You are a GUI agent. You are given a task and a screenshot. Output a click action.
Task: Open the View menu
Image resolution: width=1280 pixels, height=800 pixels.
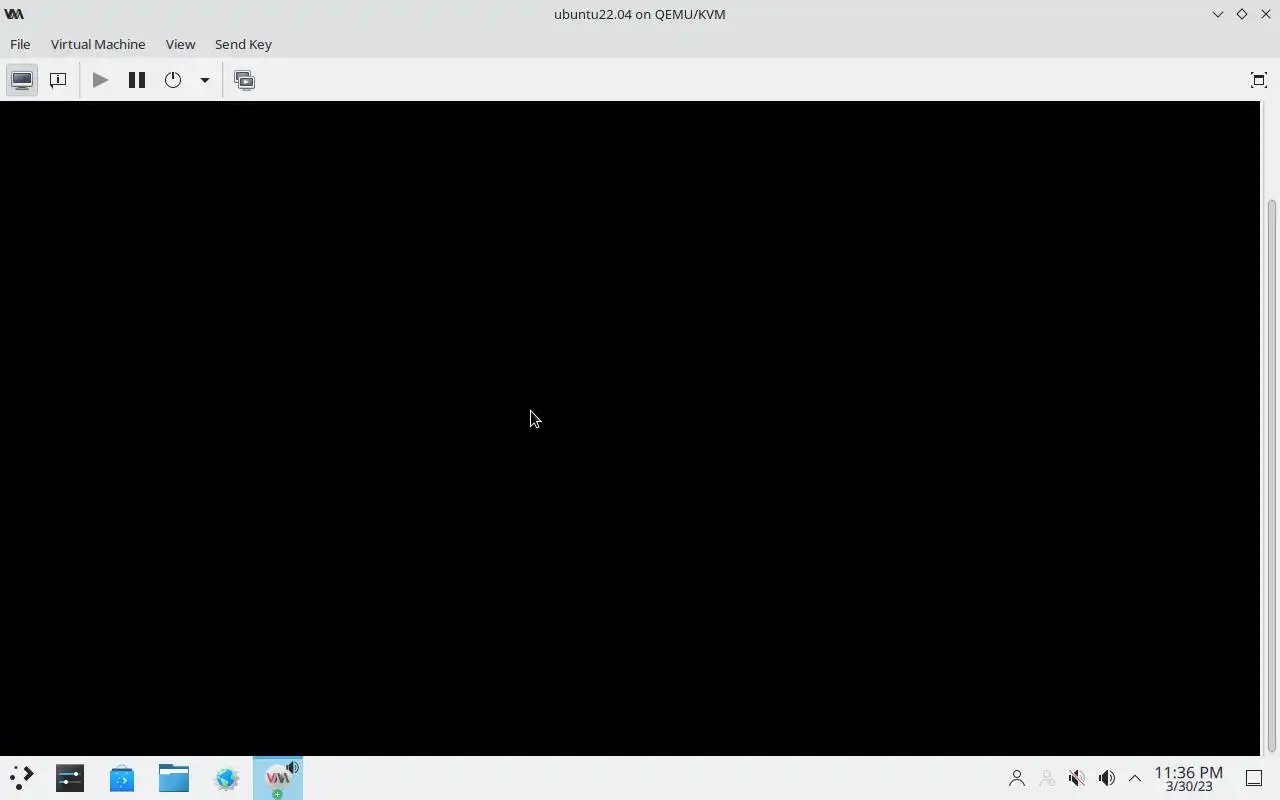(x=180, y=44)
